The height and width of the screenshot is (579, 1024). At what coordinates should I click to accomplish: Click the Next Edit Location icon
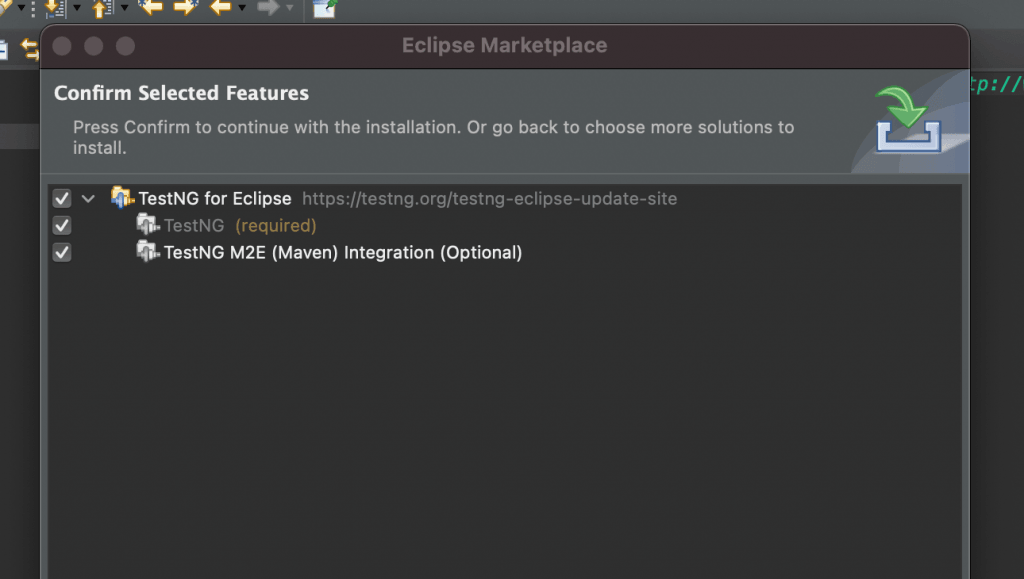tap(185, 7)
